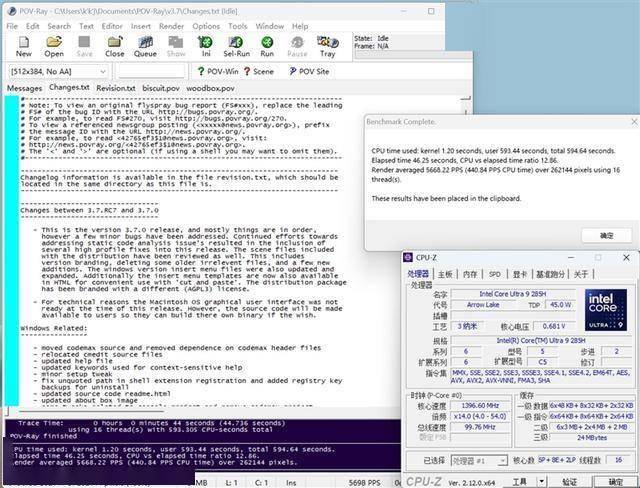Click the CPU-Z 工具 tools button

point(519,482)
